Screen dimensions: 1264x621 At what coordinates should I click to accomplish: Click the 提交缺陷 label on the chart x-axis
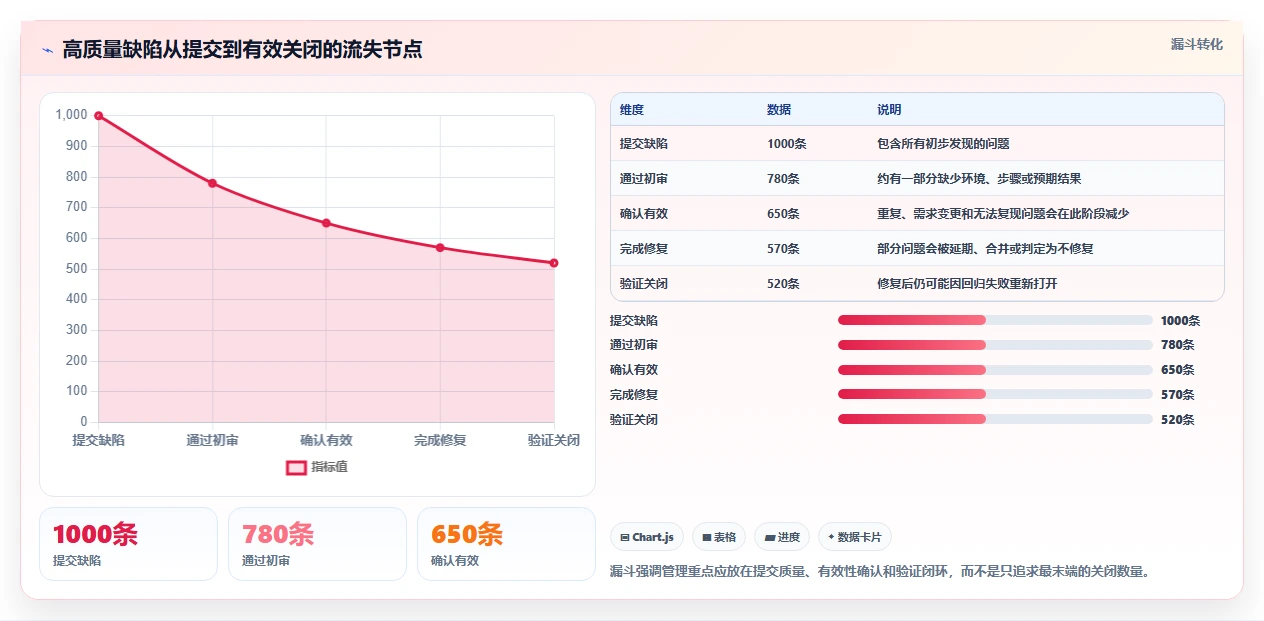[99, 440]
